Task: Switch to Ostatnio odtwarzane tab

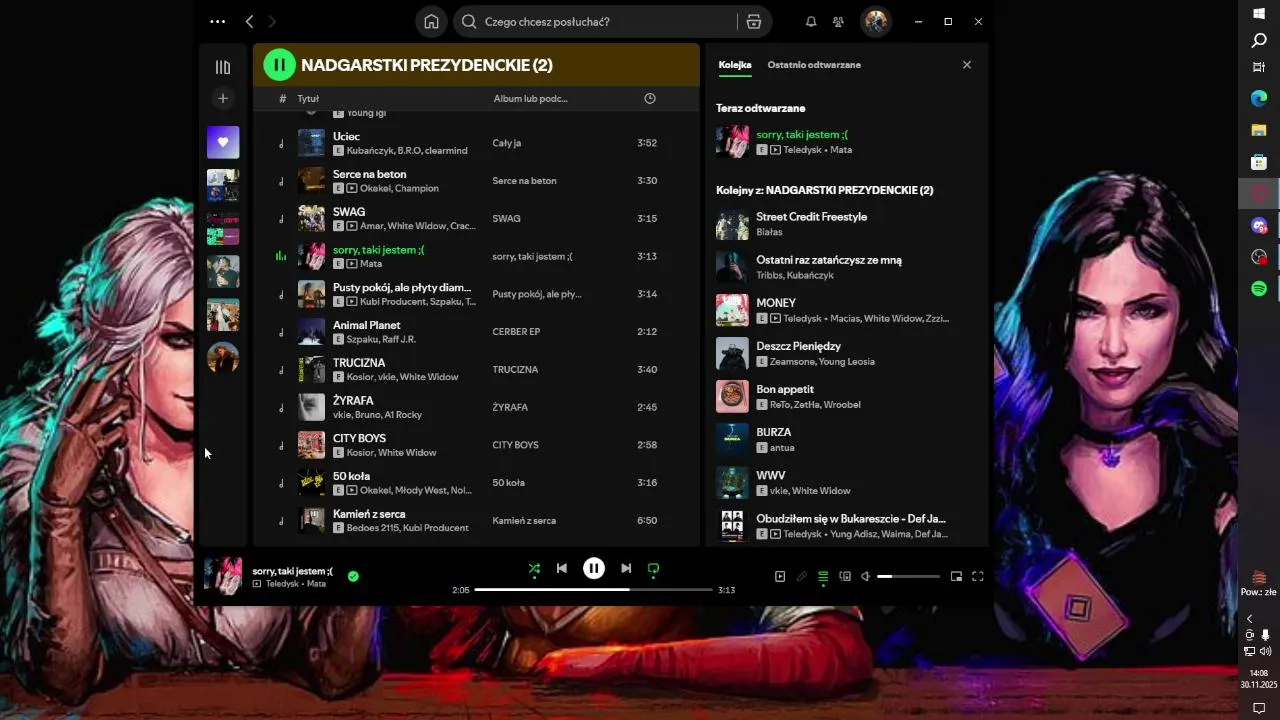Action: coord(814,65)
